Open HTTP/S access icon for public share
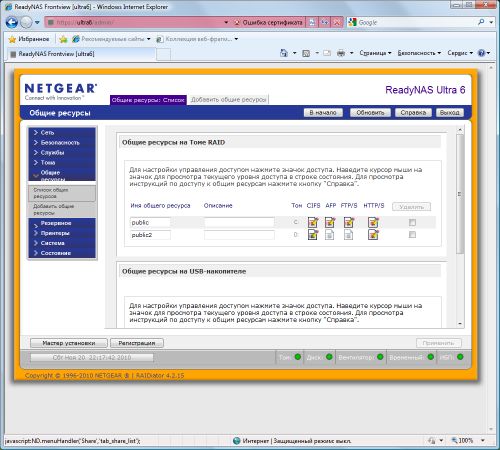Screen dimensions: 500x450 pyautogui.click(x=373, y=222)
